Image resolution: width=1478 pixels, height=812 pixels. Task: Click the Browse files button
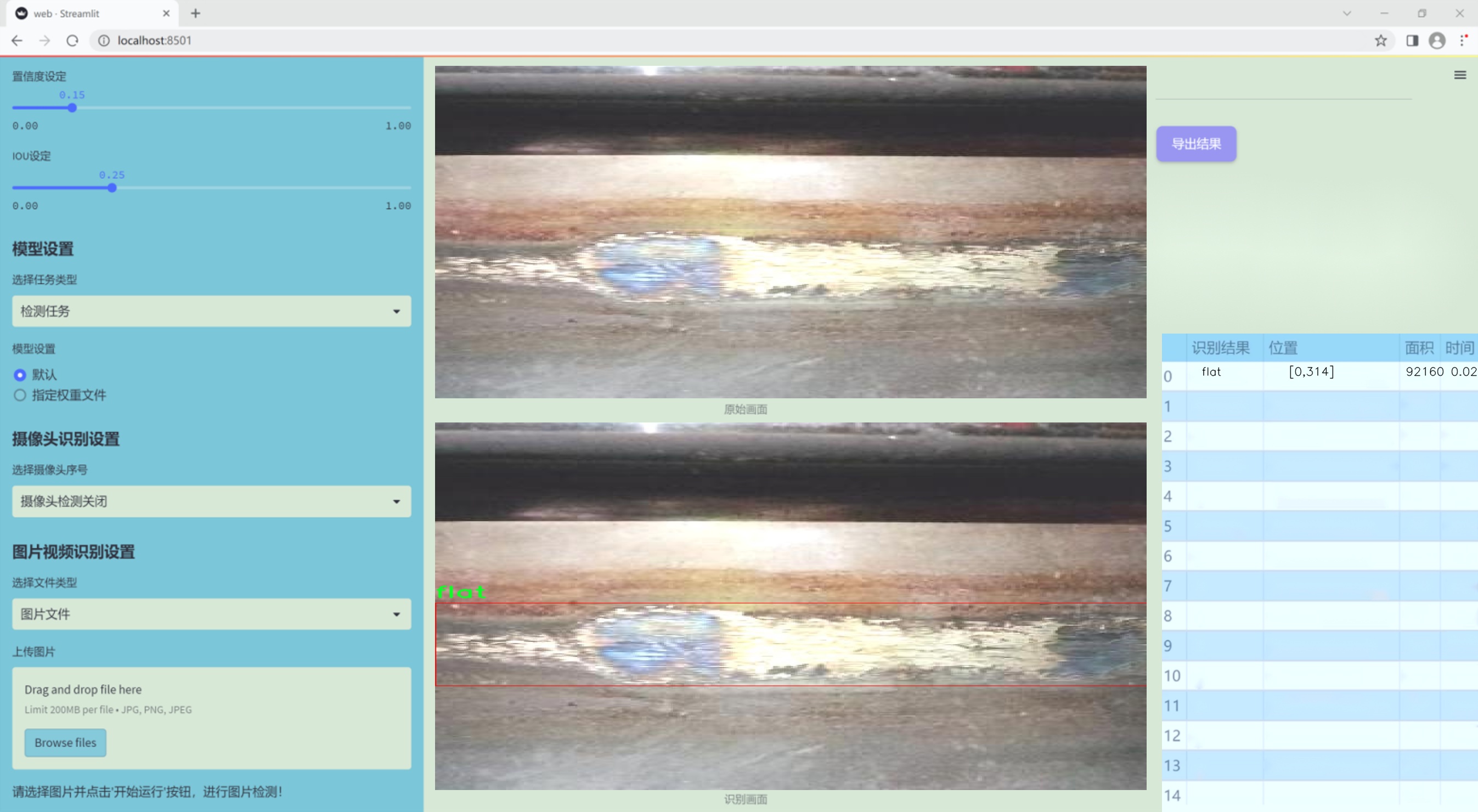65,742
